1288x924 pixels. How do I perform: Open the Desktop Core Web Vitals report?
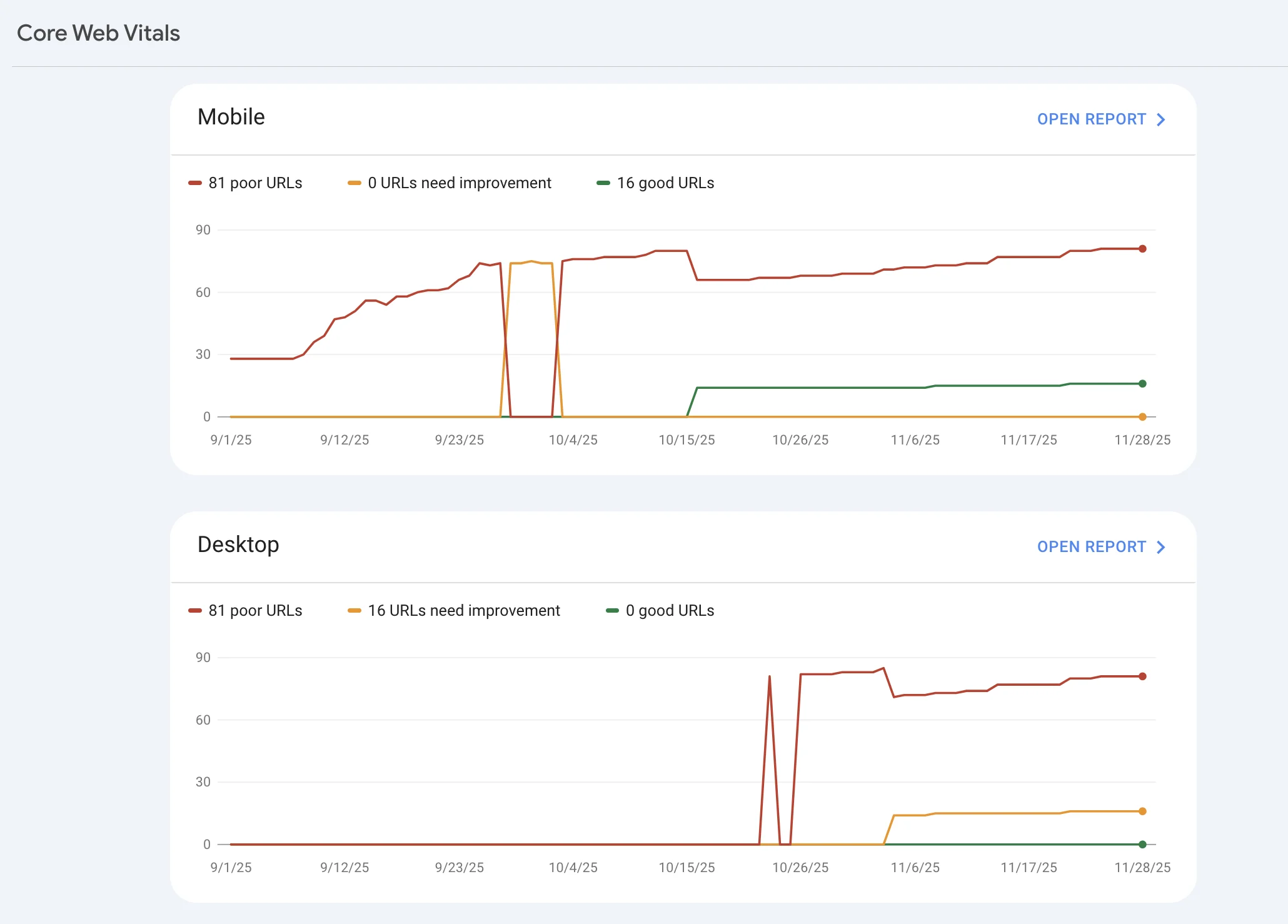coord(1091,547)
